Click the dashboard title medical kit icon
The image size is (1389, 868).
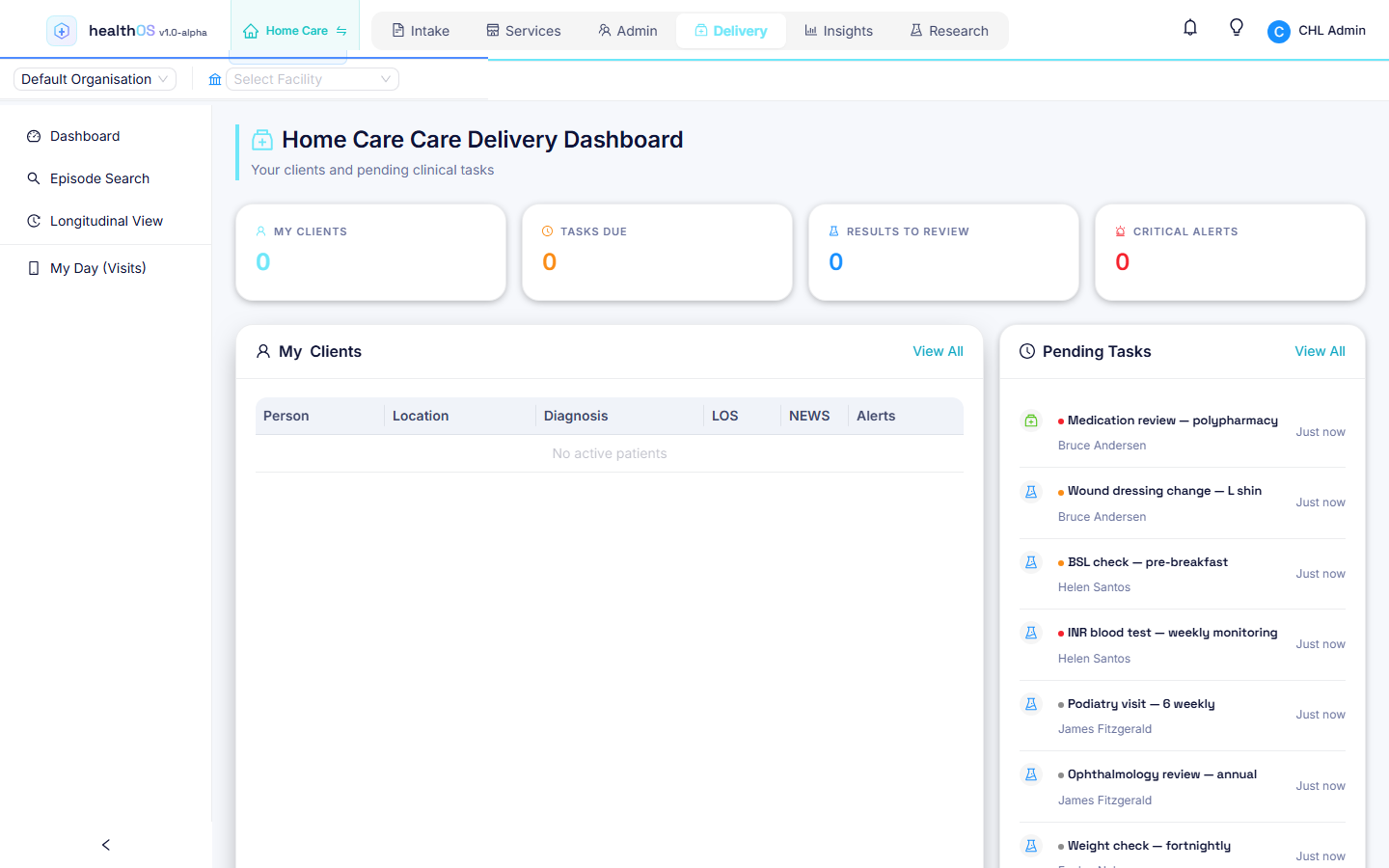262,141
